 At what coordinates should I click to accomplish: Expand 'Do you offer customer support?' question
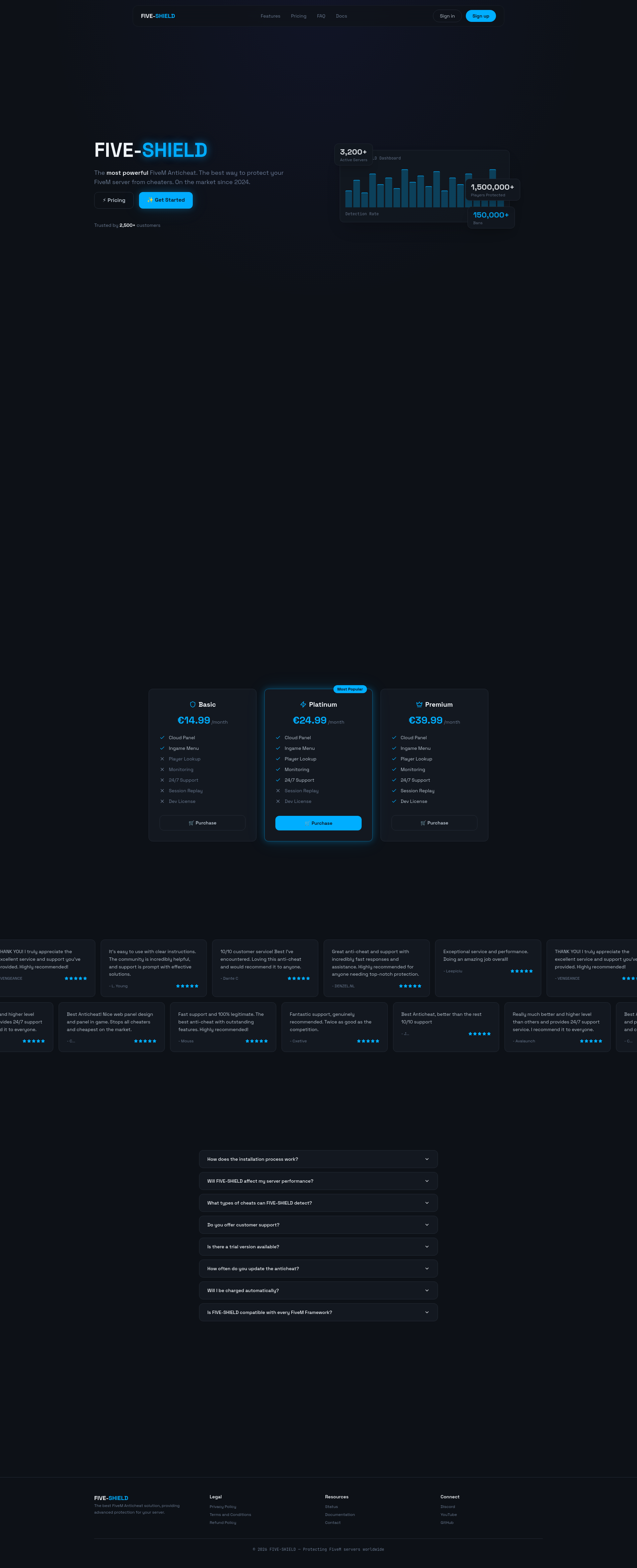(318, 1225)
